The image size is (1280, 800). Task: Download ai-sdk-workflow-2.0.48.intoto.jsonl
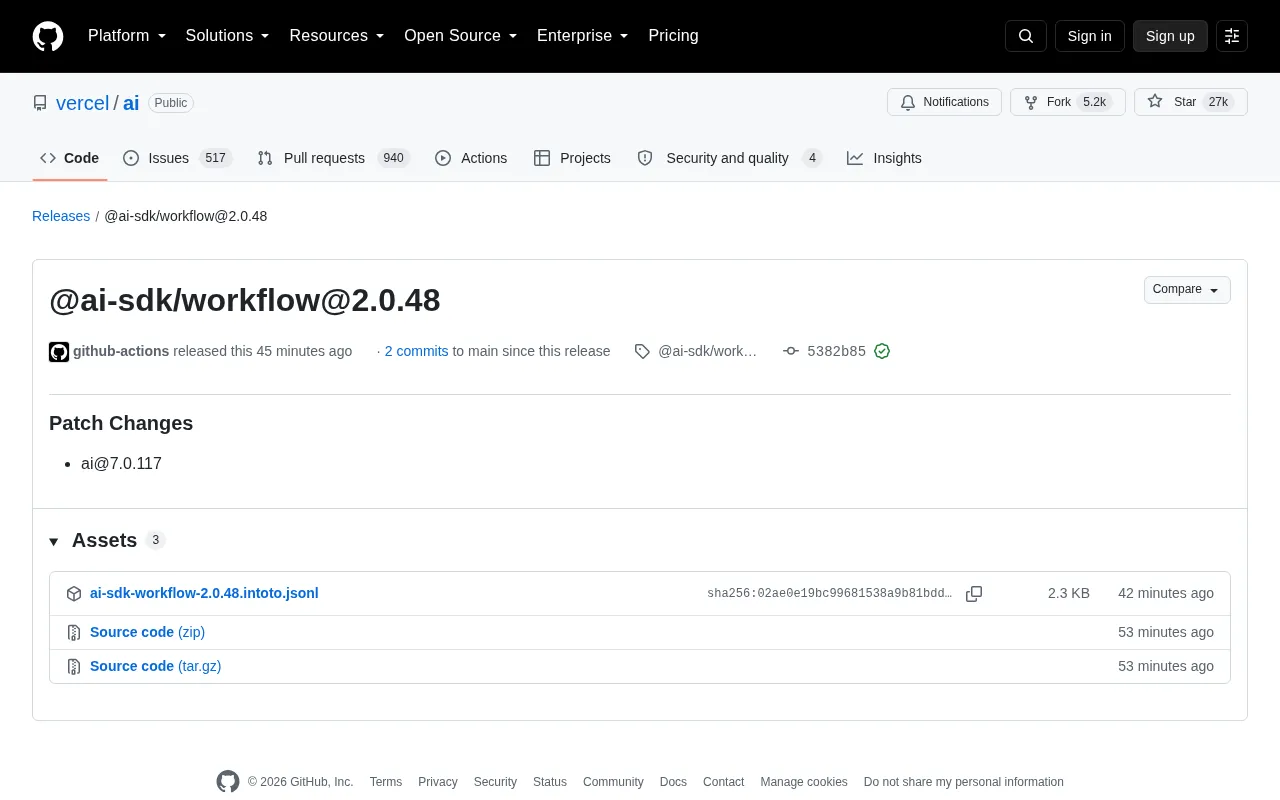204,593
